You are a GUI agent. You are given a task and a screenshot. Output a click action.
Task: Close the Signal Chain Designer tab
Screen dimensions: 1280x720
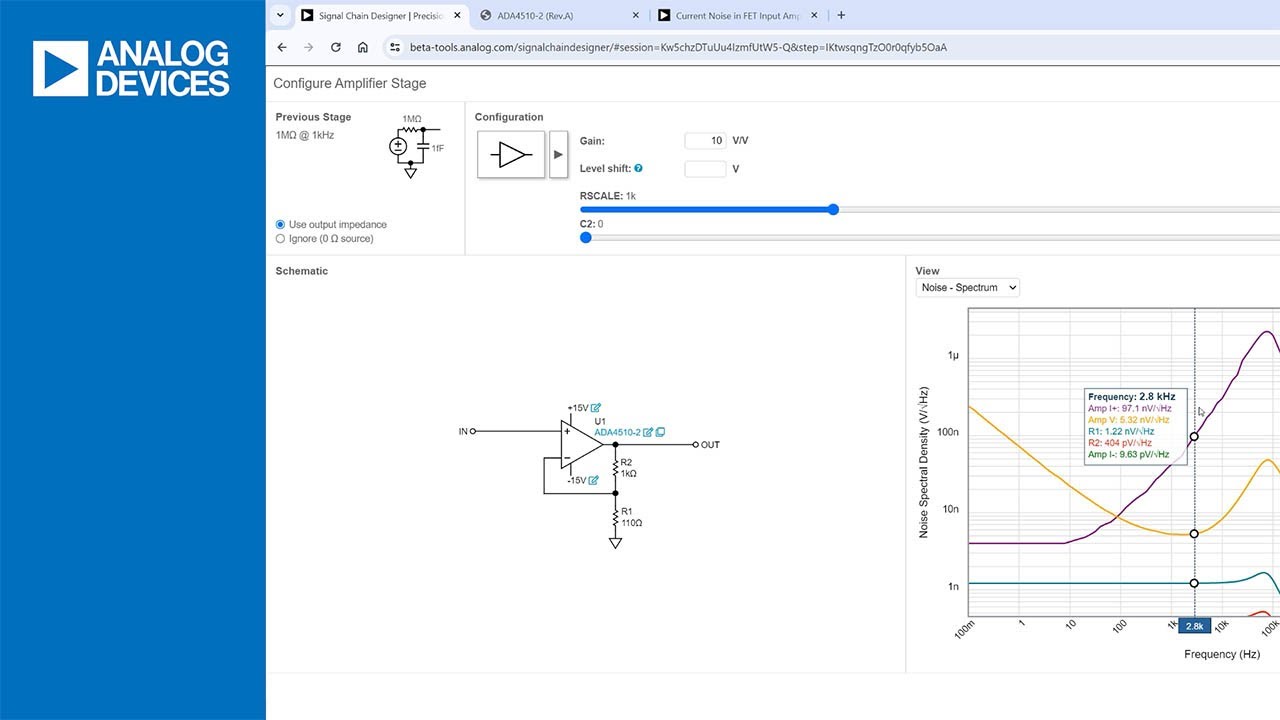(458, 15)
